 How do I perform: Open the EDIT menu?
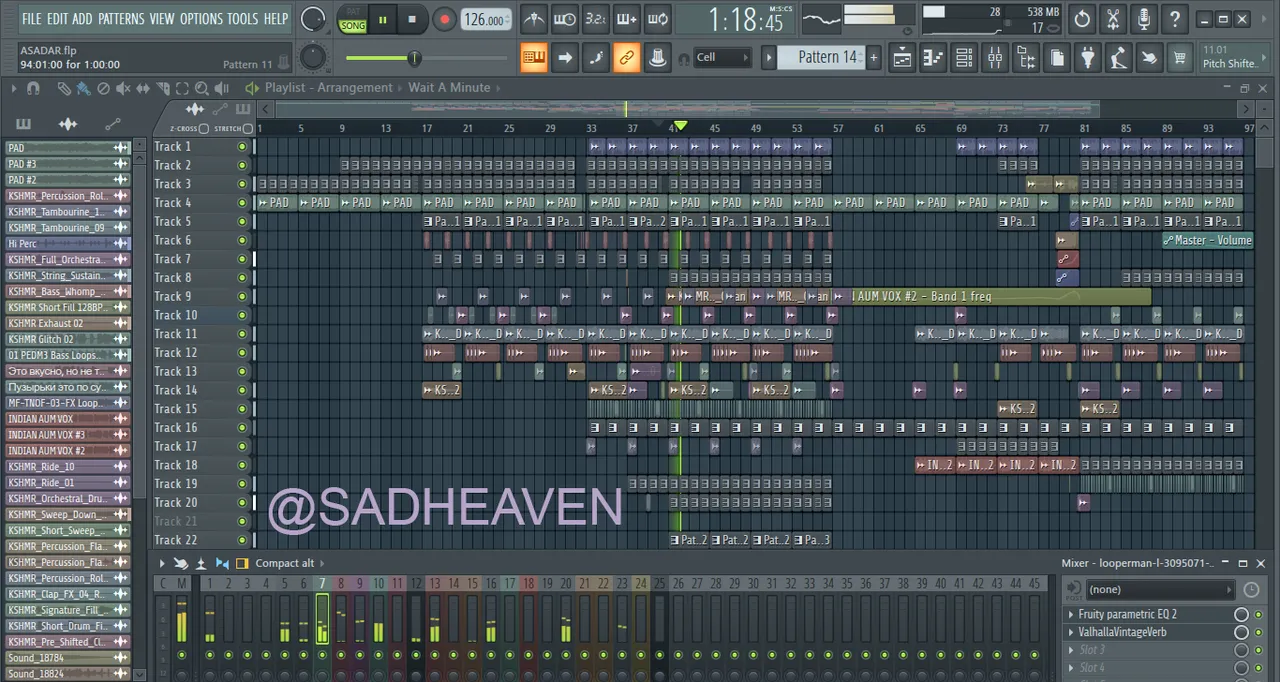(x=57, y=19)
